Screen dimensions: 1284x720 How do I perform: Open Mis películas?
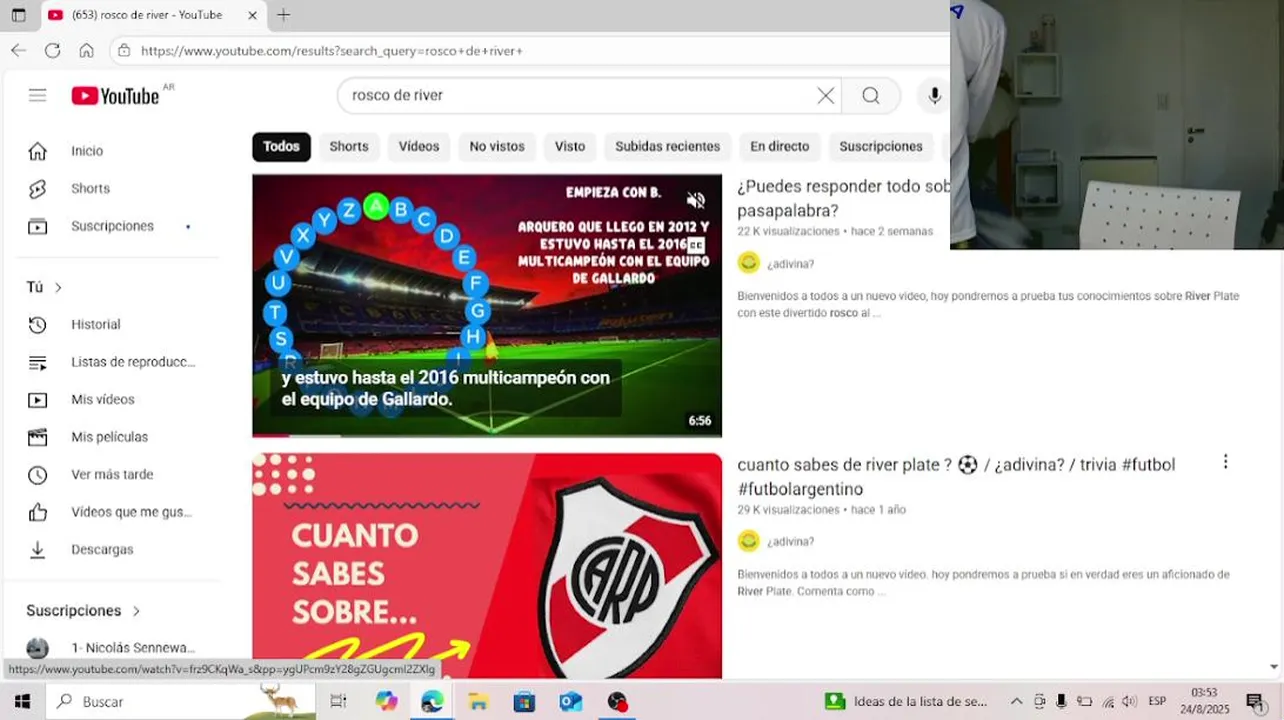point(110,437)
